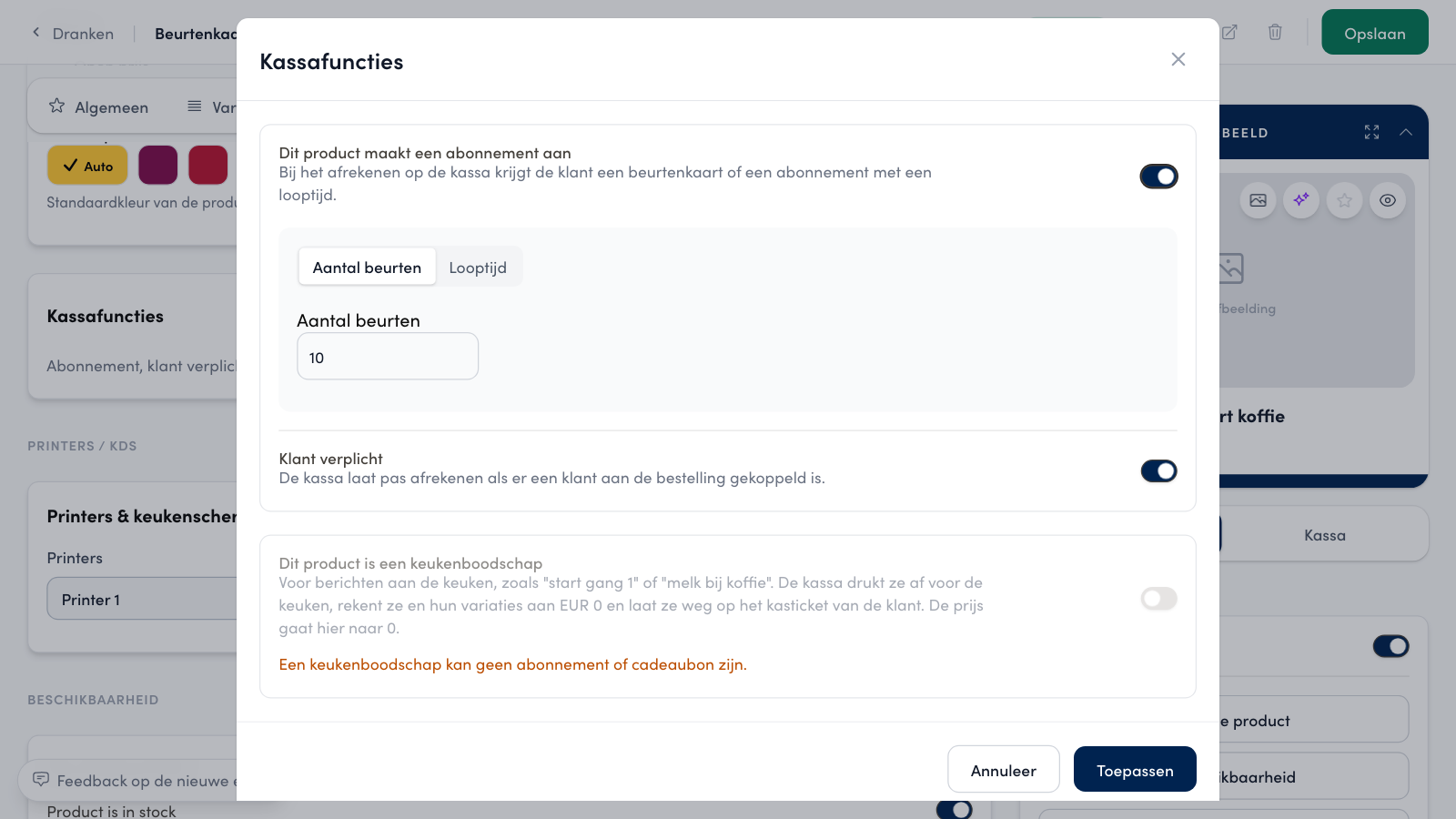The height and width of the screenshot is (819, 1456).
Task: Apply changes with Toepassen button
Action: (x=1135, y=770)
